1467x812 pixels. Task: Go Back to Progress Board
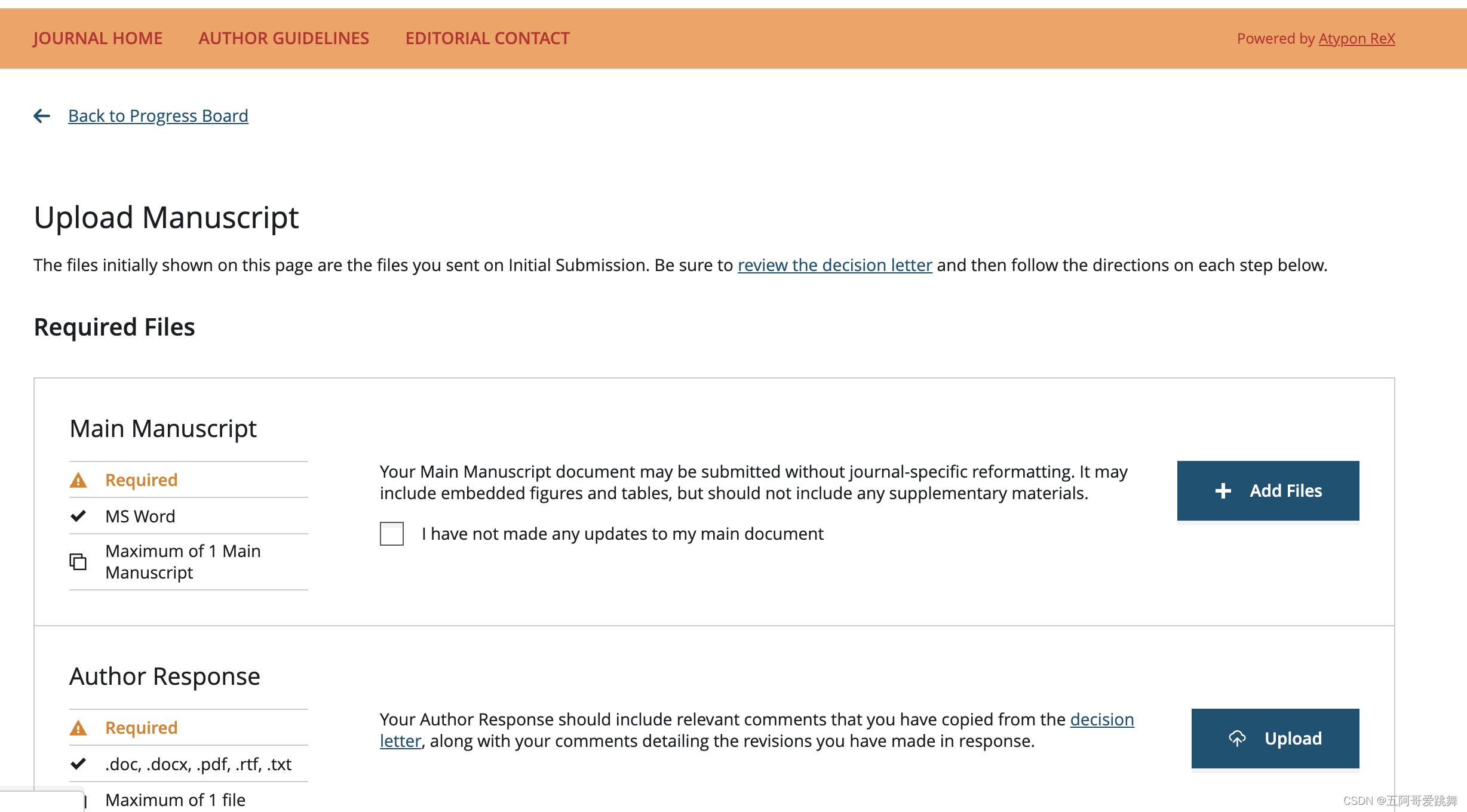tap(158, 116)
